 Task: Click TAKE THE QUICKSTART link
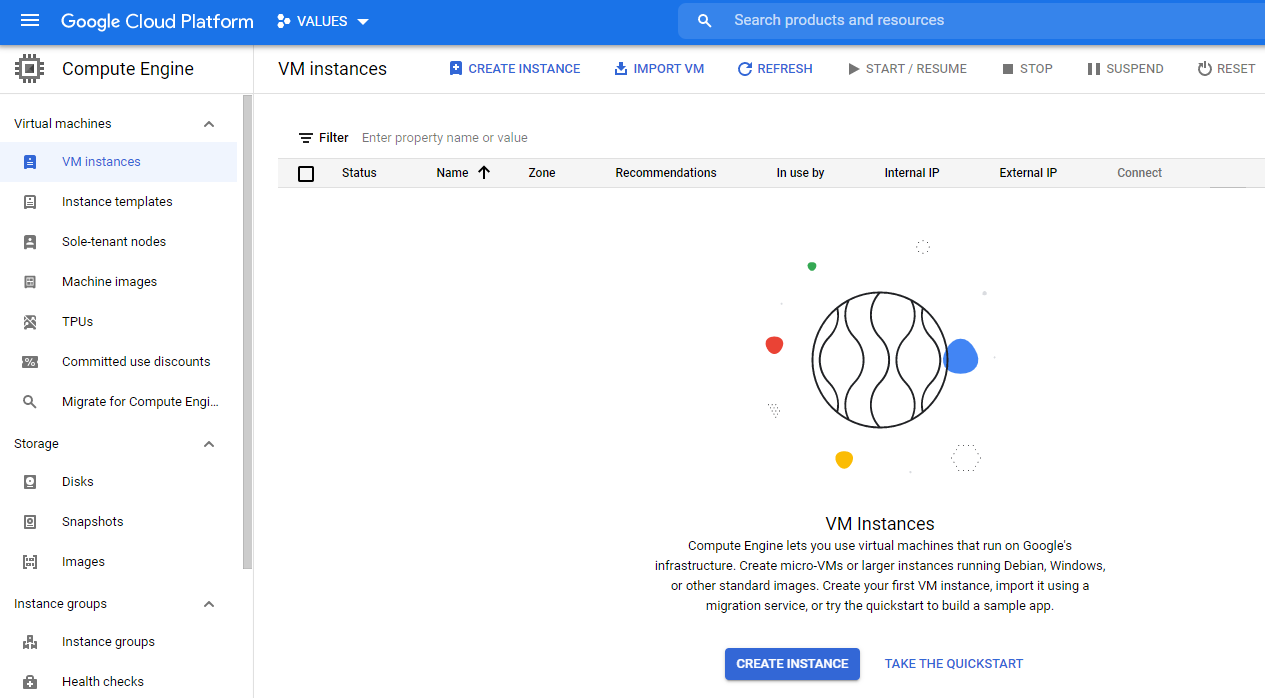[954, 664]
